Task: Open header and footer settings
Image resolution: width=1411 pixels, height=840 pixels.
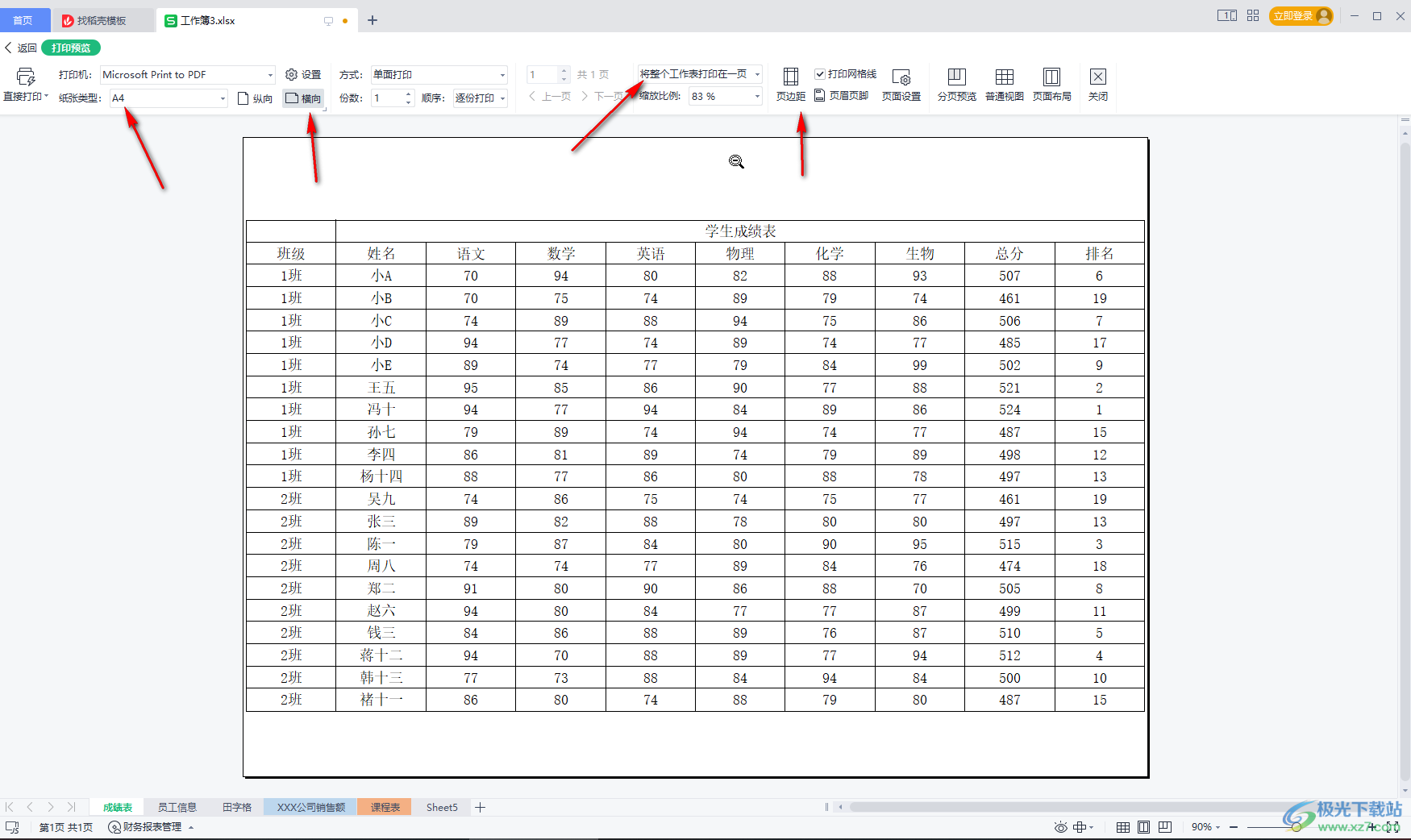Action: point(842,96)
